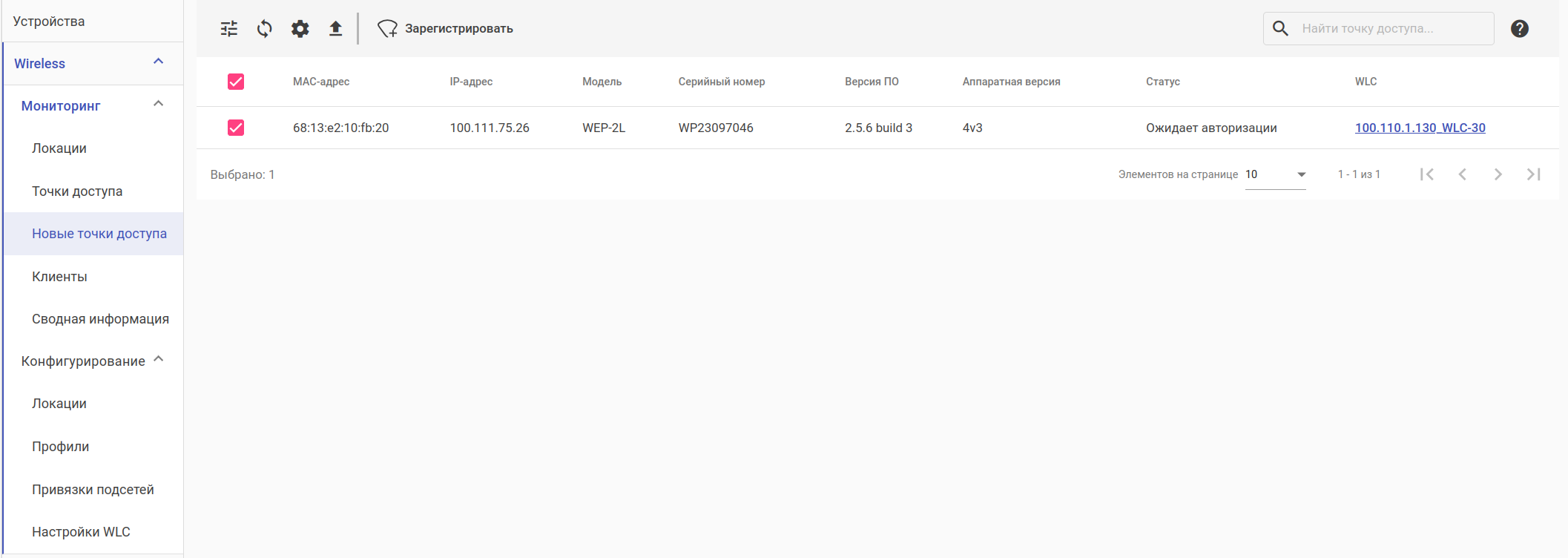Go to the last page arrow
The image size is (1568, 558).
tap(1533, 174)
